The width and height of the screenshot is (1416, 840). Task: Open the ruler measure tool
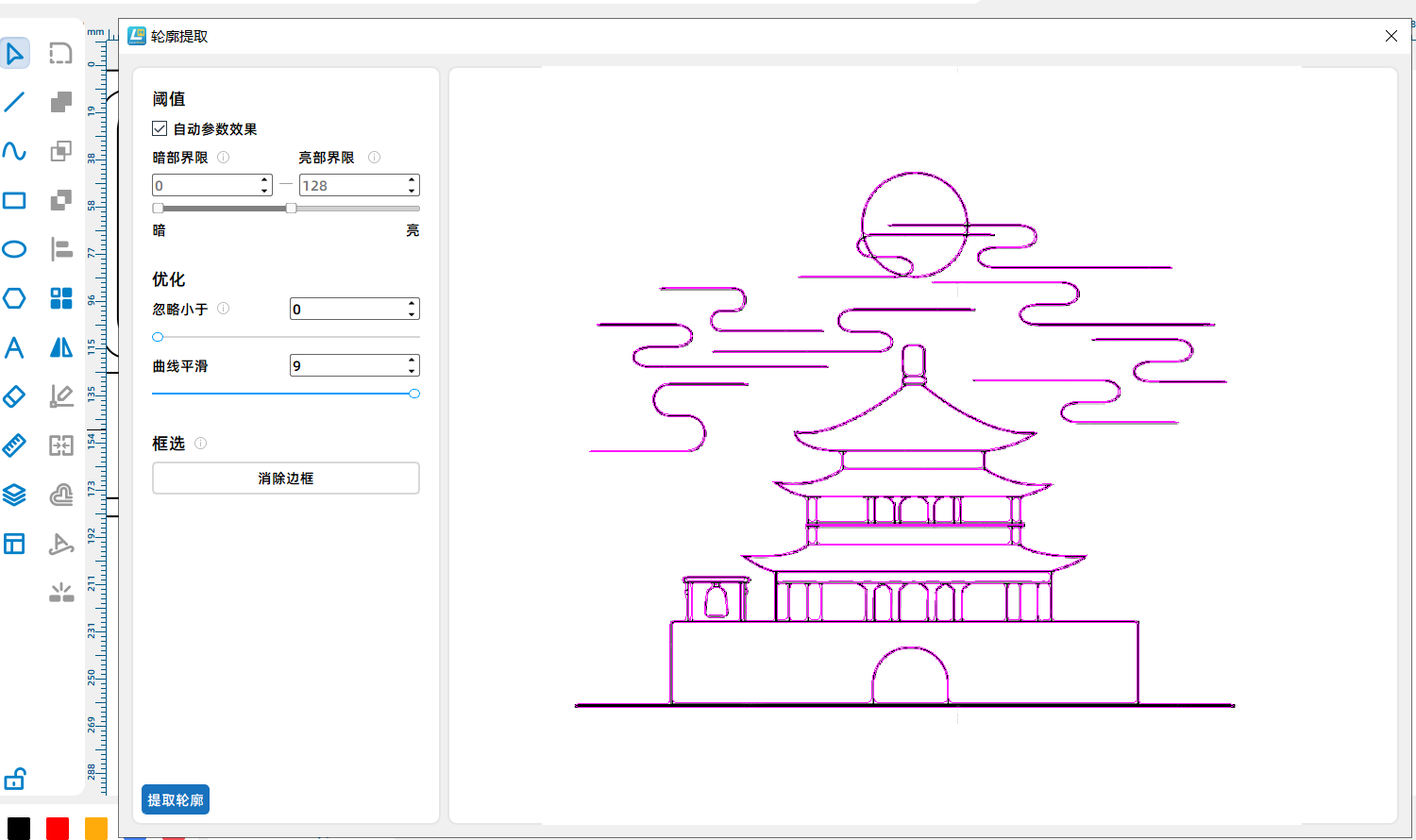coord(15,445)
